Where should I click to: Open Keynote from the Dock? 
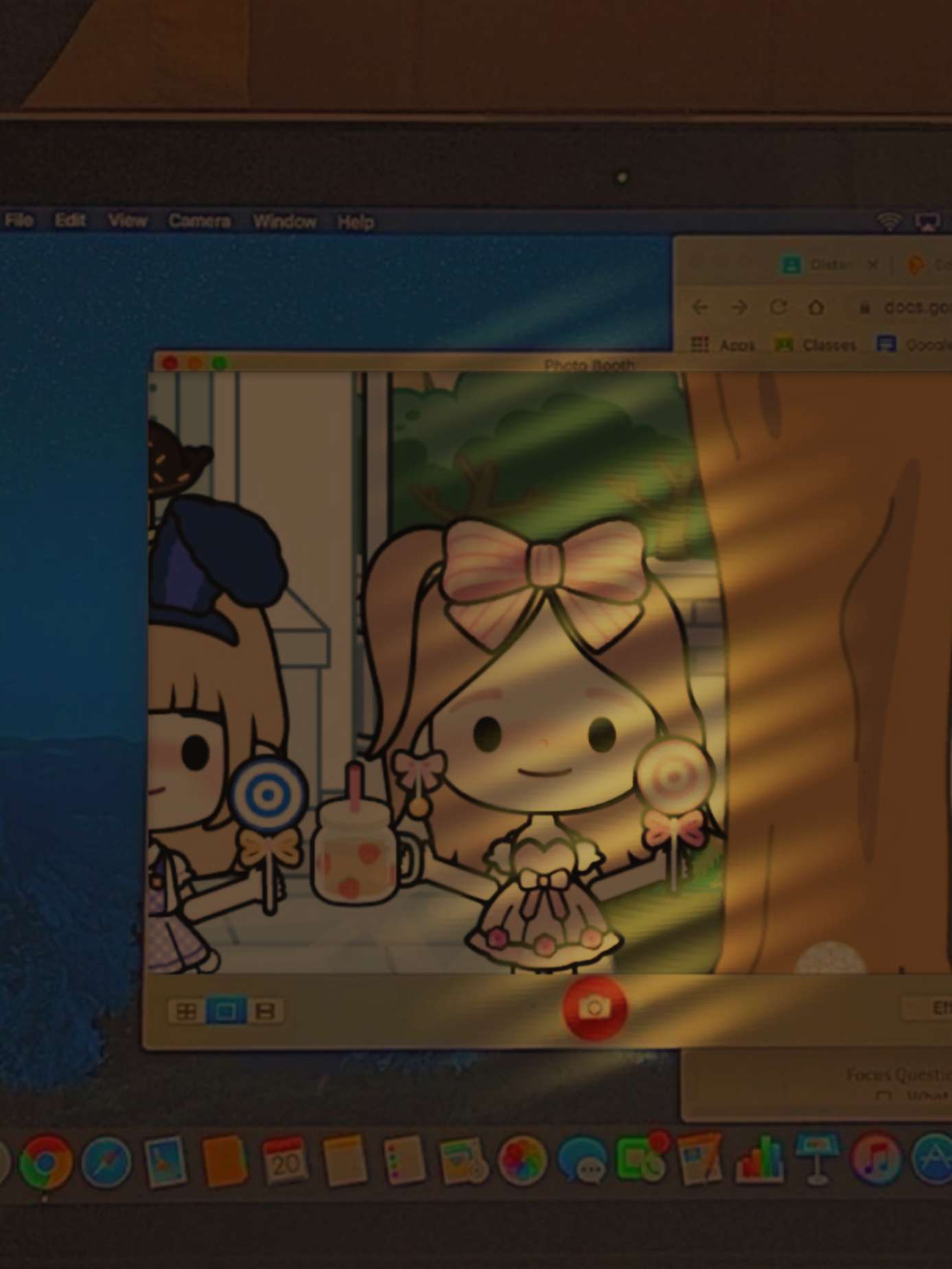point(817,1159)
